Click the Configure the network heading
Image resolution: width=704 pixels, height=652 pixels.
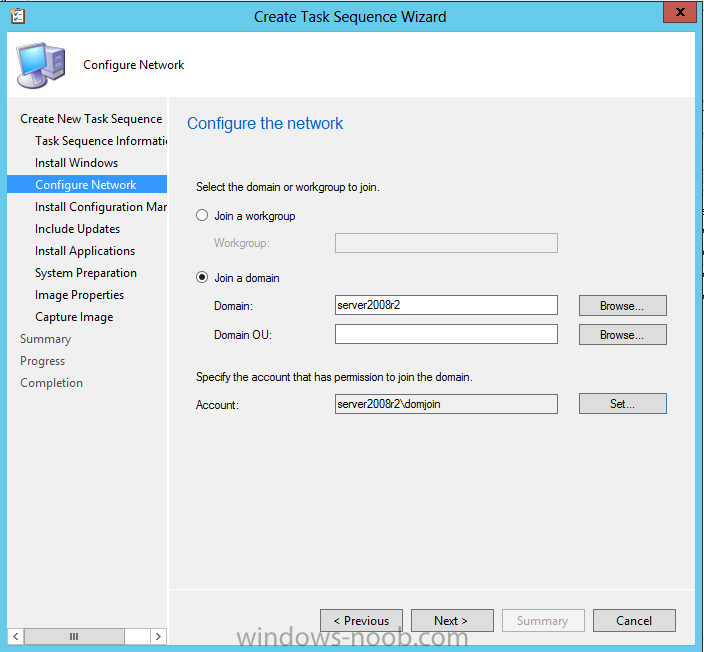265,123
